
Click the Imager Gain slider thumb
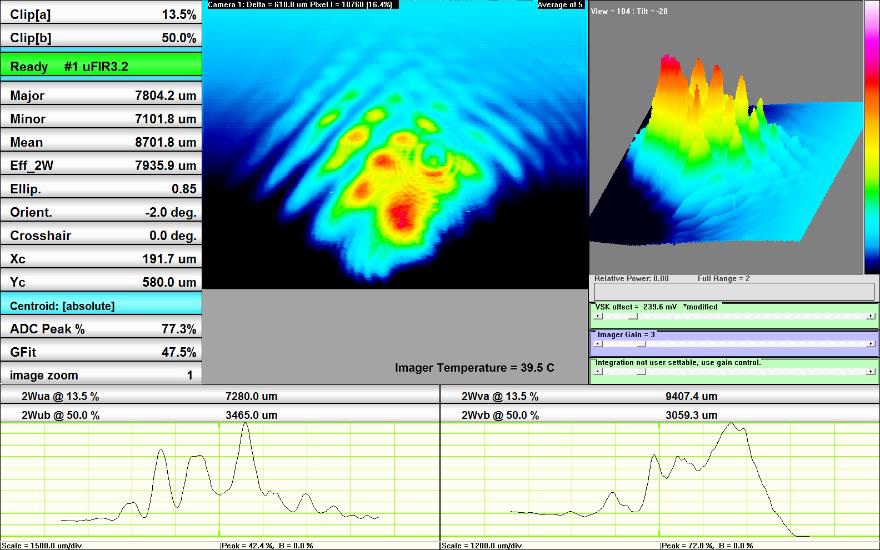pyautogui.click(x=639, y=343)
